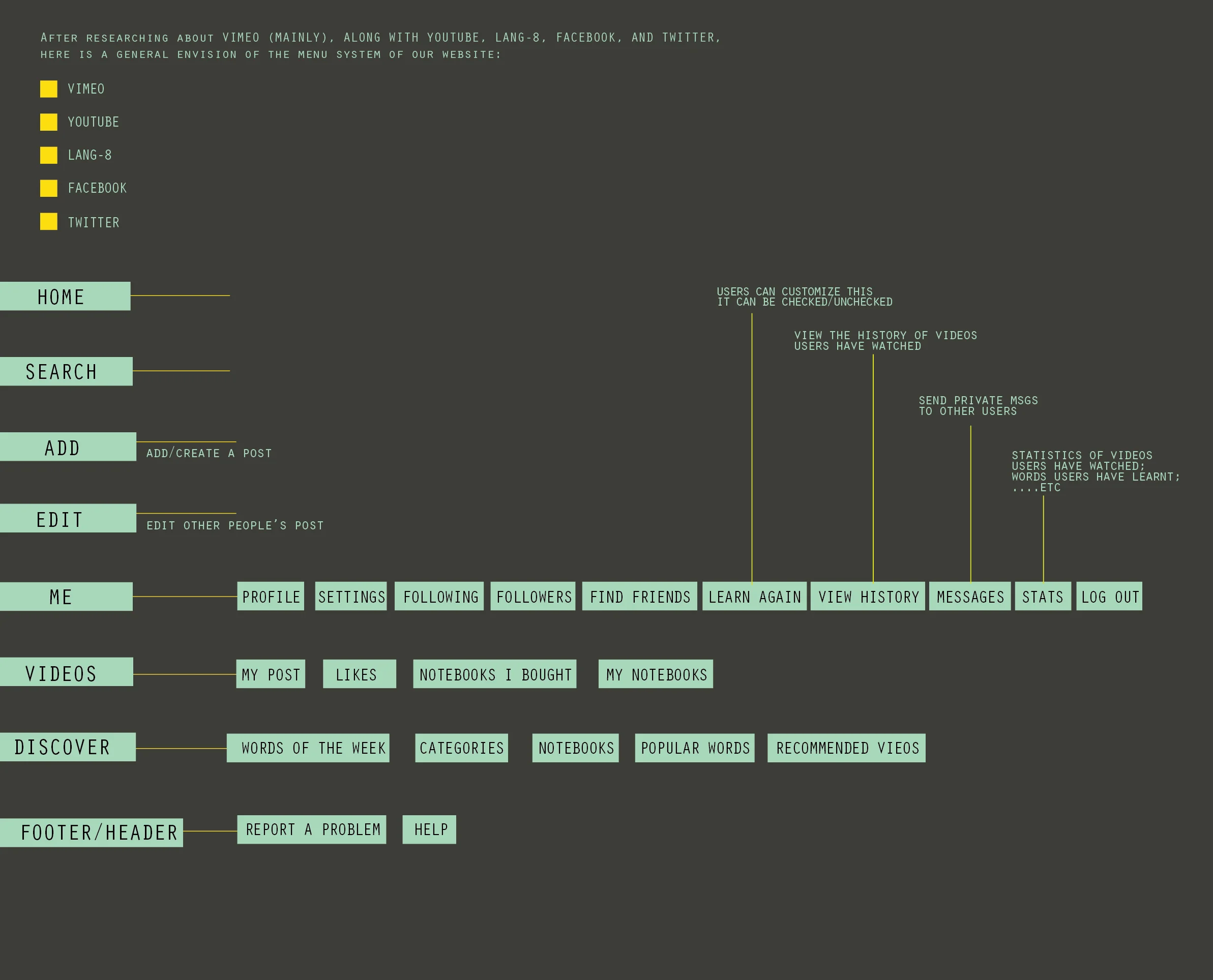1213x980 pixels.
Task: Open the MY NOTEBOOKS box
Action: pyautogui.click(x=656, y=674)
